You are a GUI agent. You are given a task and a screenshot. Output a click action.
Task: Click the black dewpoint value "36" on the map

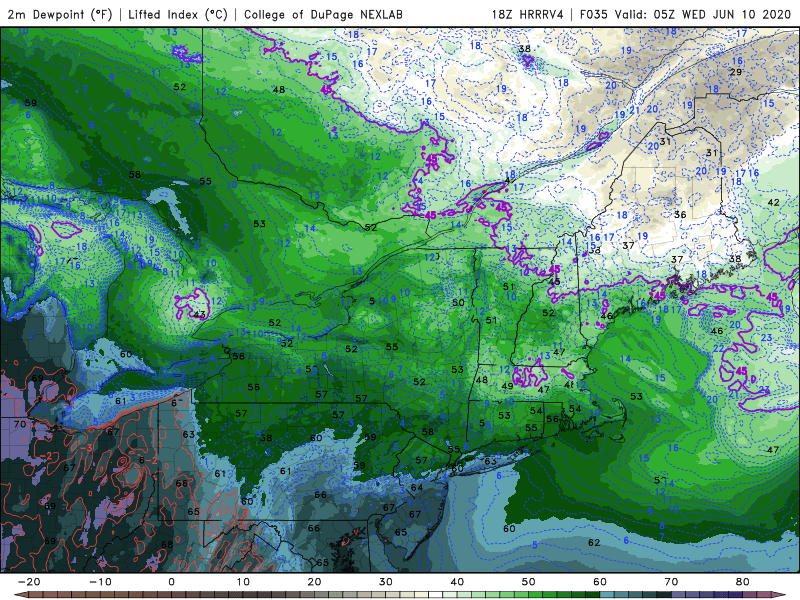[x=680, y=214]
